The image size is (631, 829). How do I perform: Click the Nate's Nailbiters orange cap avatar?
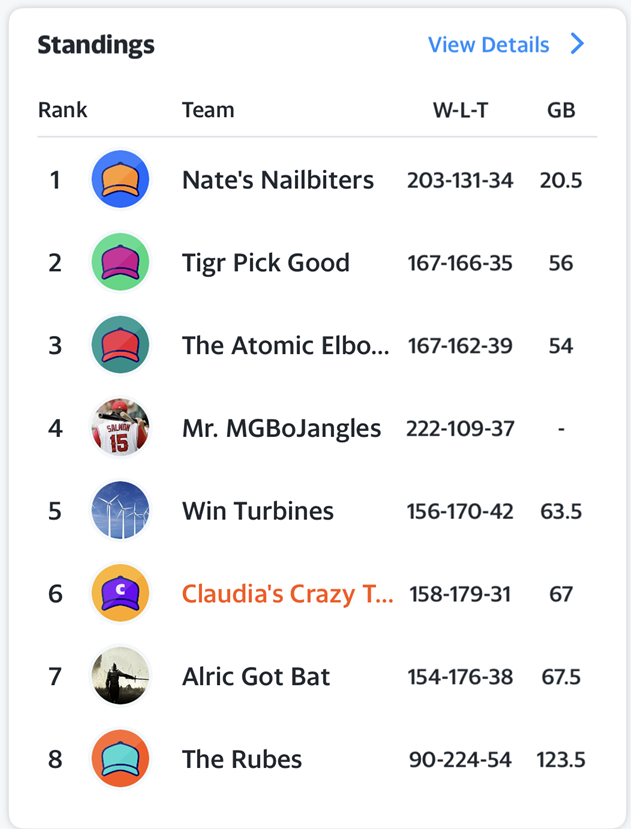(x=120, y=179)
